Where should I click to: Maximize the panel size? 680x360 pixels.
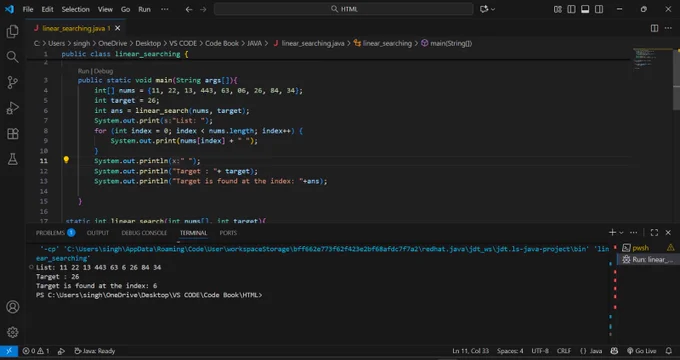pyautogui.click(x=654, y=232)
